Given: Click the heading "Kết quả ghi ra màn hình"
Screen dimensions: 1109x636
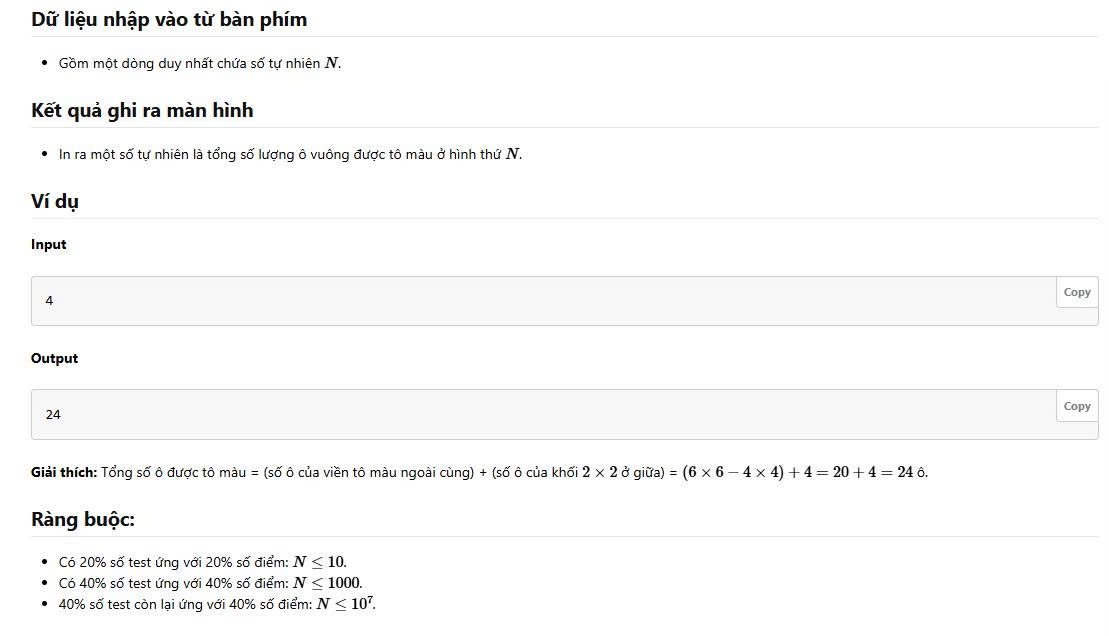Looking at the screenshot, I should (x=142, y=110).
